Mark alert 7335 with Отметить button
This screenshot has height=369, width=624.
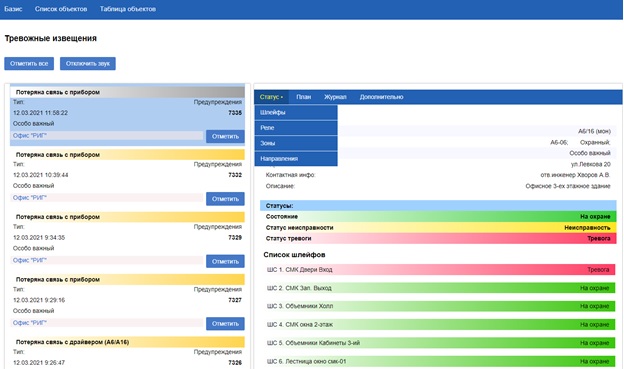coord(225,137)
